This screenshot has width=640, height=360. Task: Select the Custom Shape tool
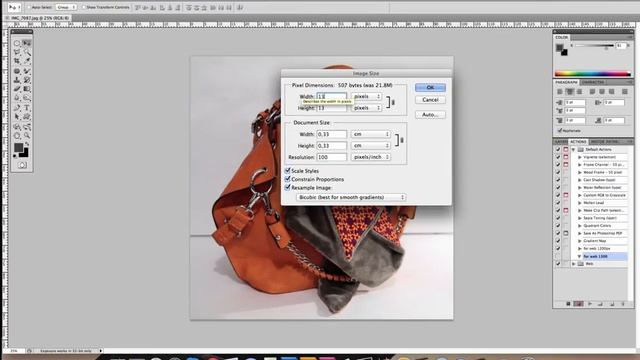tap(27, 117)
